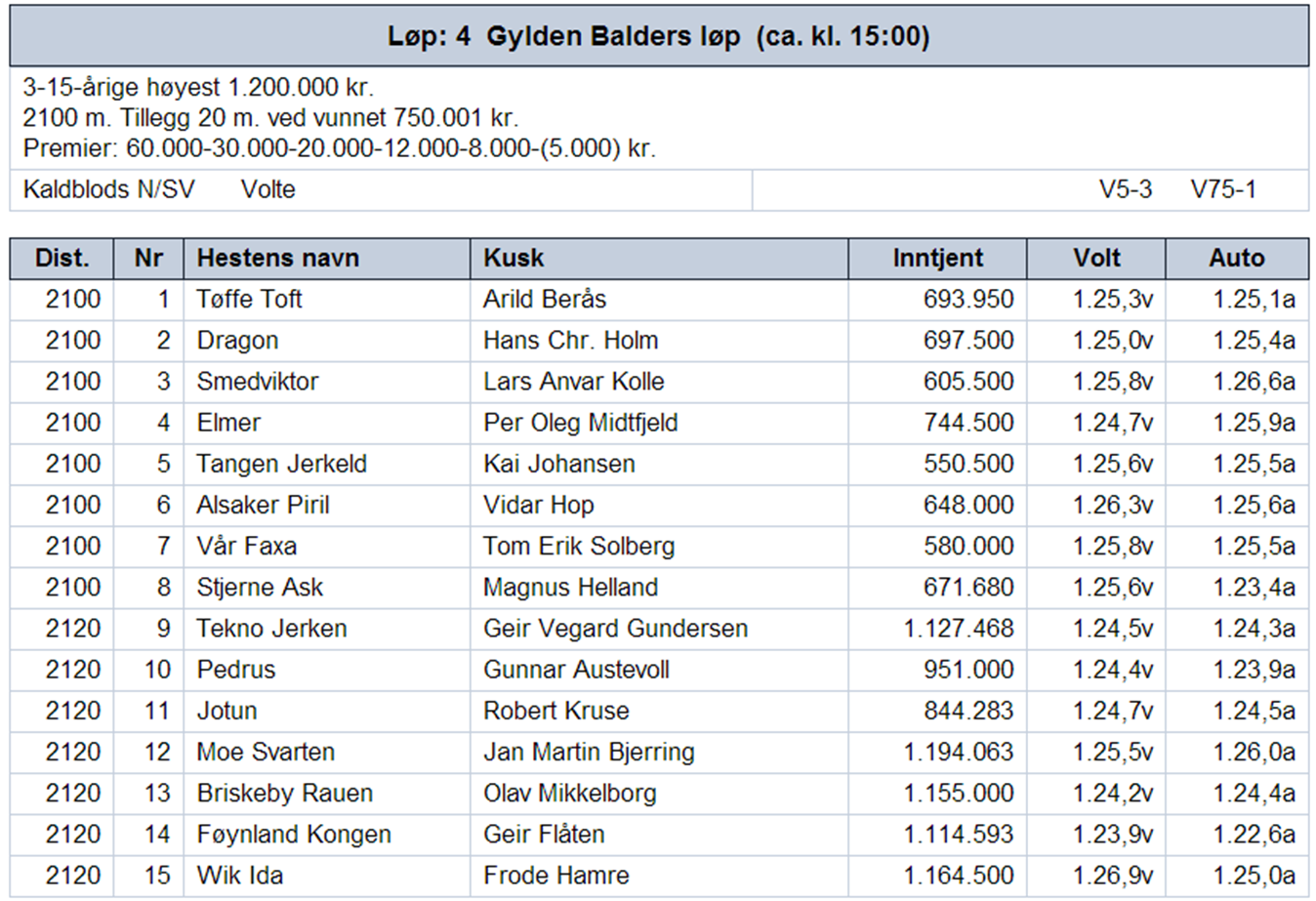This screenshot has height=901, width=1316.
Task: Select horse Føynland Kongen
Action: (x=294, y=835)
